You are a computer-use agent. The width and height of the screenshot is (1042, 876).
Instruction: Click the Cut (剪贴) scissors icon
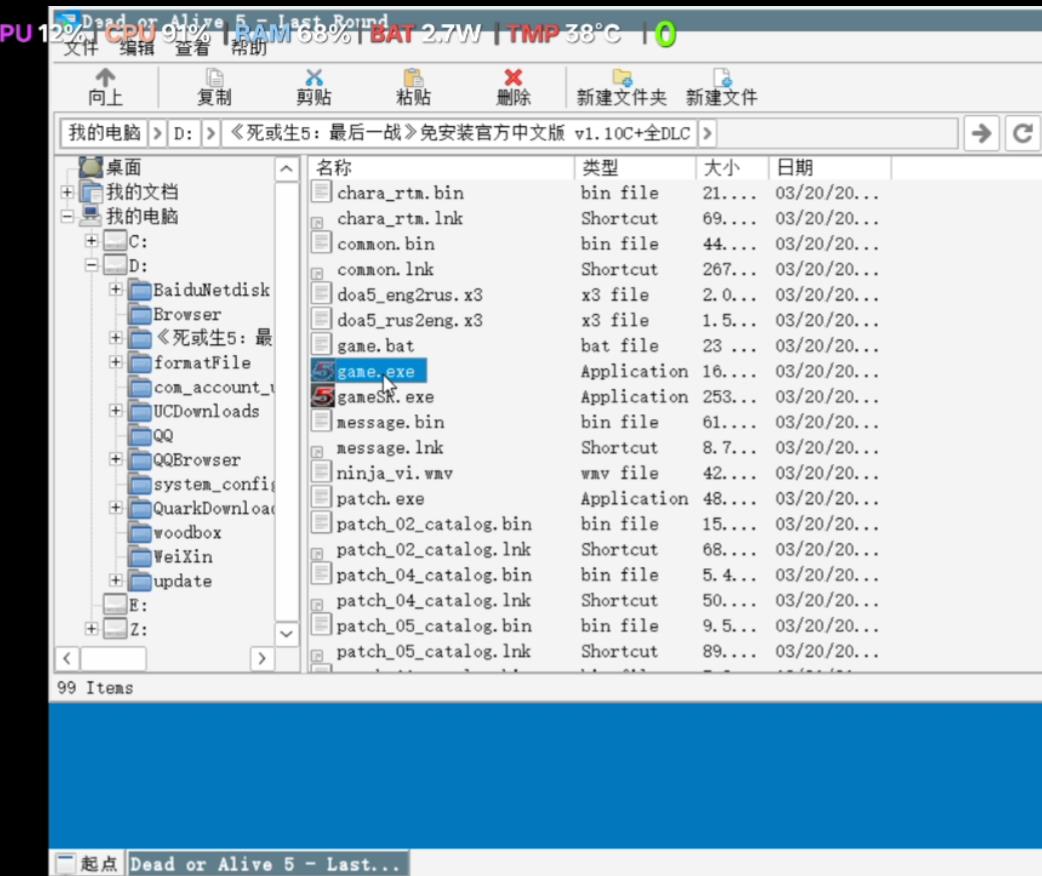point(314,78)
